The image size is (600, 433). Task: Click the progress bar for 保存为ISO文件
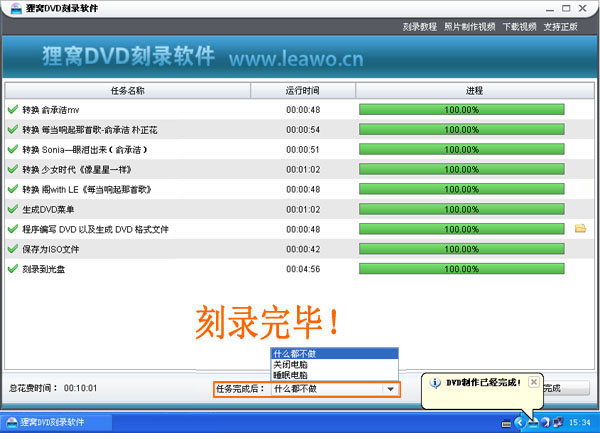tap(461, 249)
